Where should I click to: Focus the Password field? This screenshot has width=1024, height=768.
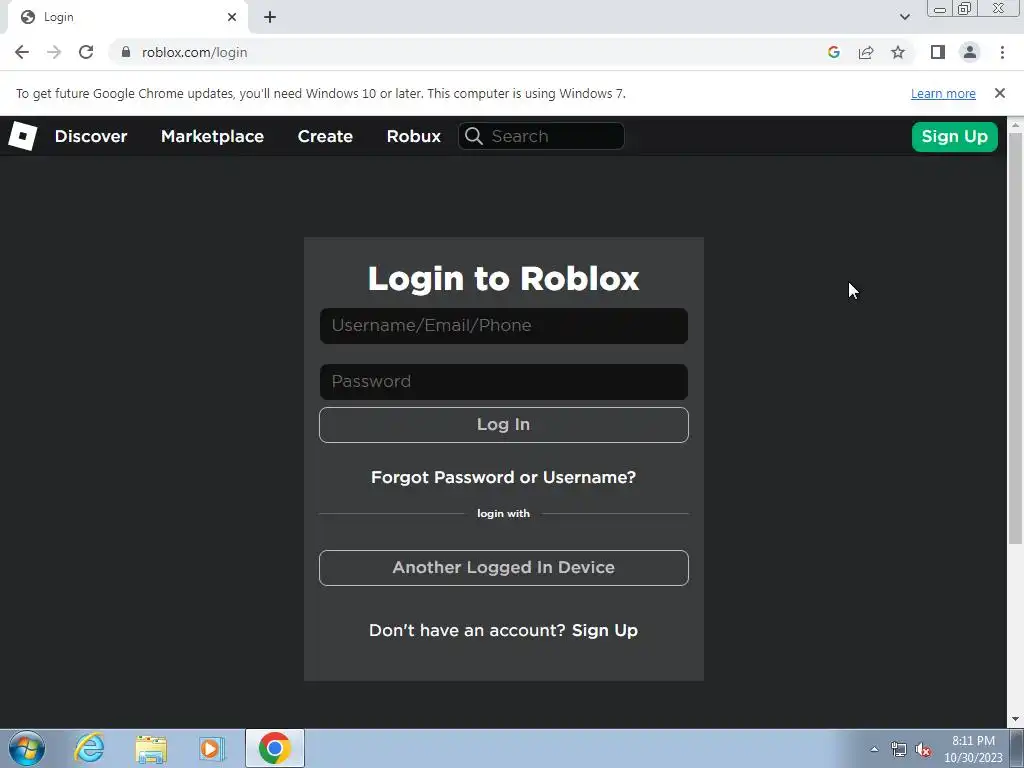(x=504, y=382)
